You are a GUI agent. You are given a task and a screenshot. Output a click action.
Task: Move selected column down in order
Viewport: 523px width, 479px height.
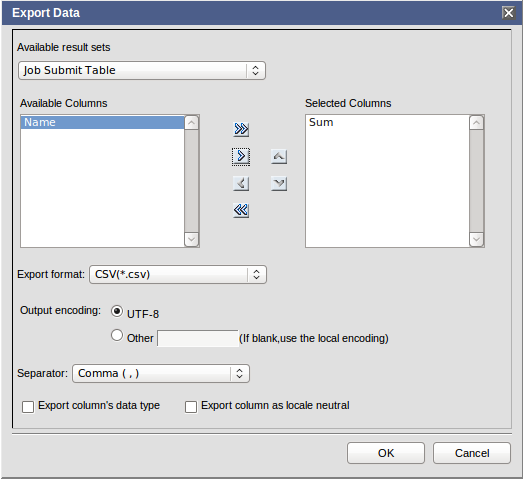[x=279, y=183]
